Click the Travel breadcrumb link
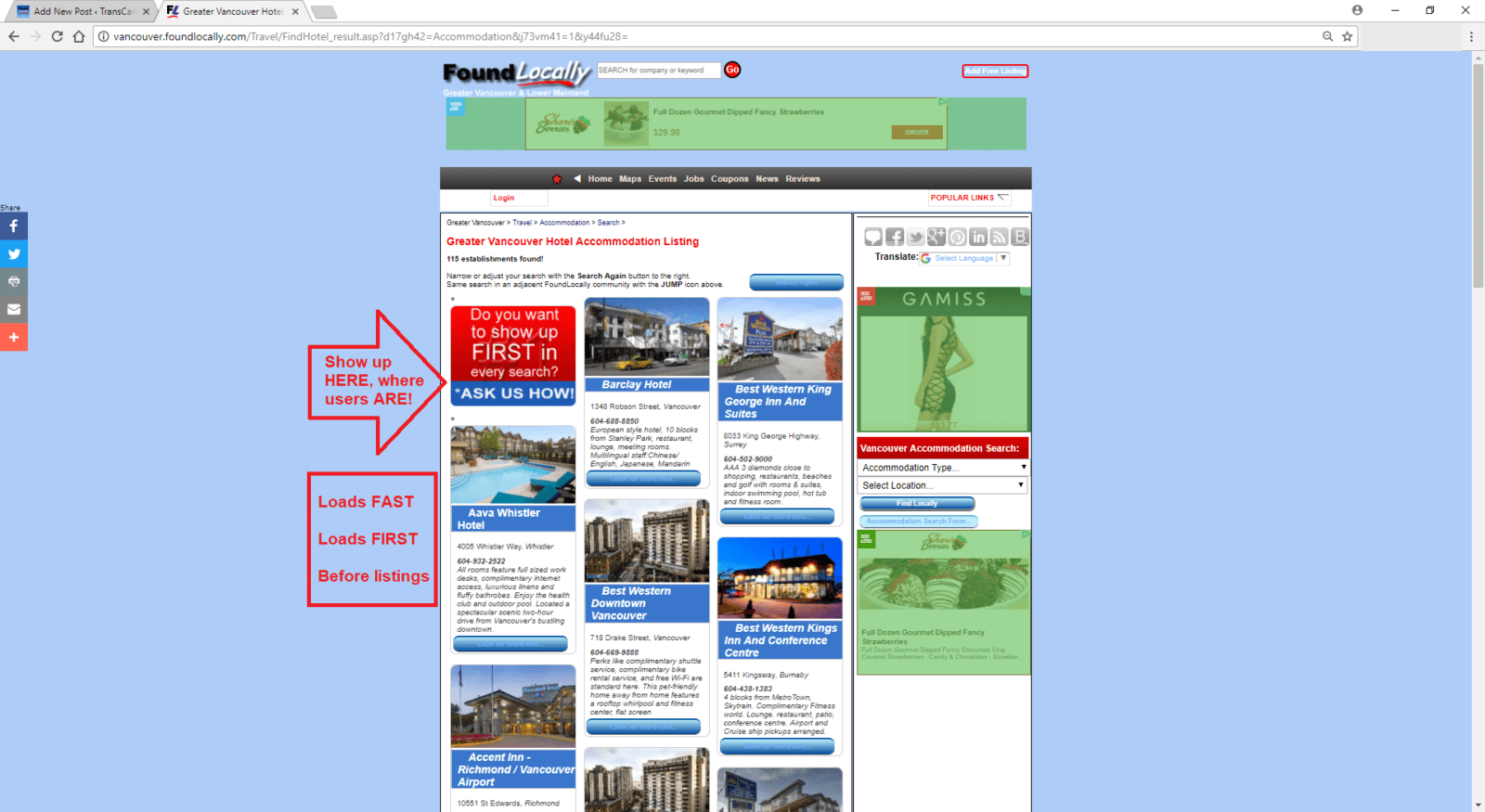 [x=523, y=223]
